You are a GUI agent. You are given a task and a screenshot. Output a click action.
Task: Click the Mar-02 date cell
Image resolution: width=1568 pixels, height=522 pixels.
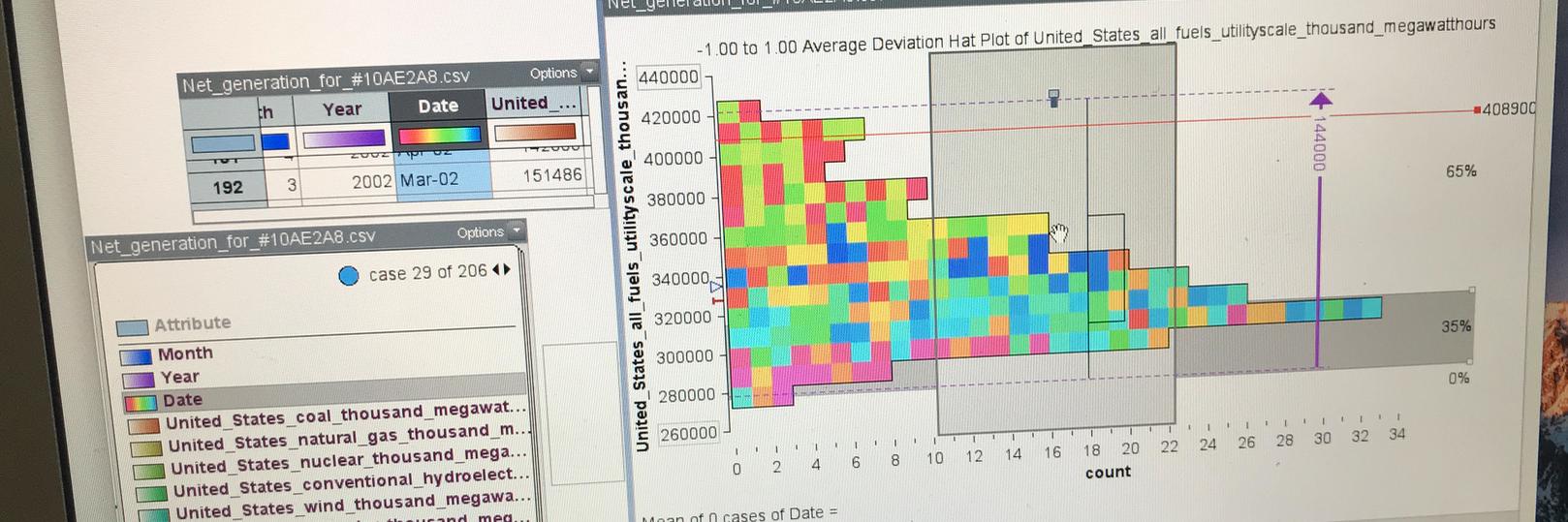[x=443, y=180]
